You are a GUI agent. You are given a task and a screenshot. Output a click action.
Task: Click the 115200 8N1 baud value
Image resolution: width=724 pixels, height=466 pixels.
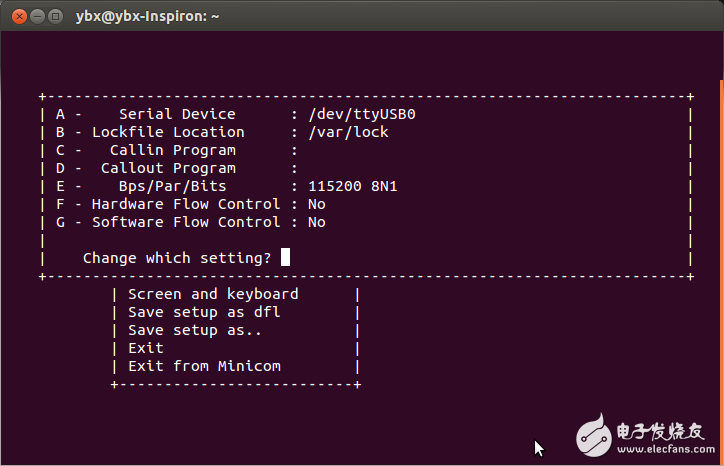(353, 186)
